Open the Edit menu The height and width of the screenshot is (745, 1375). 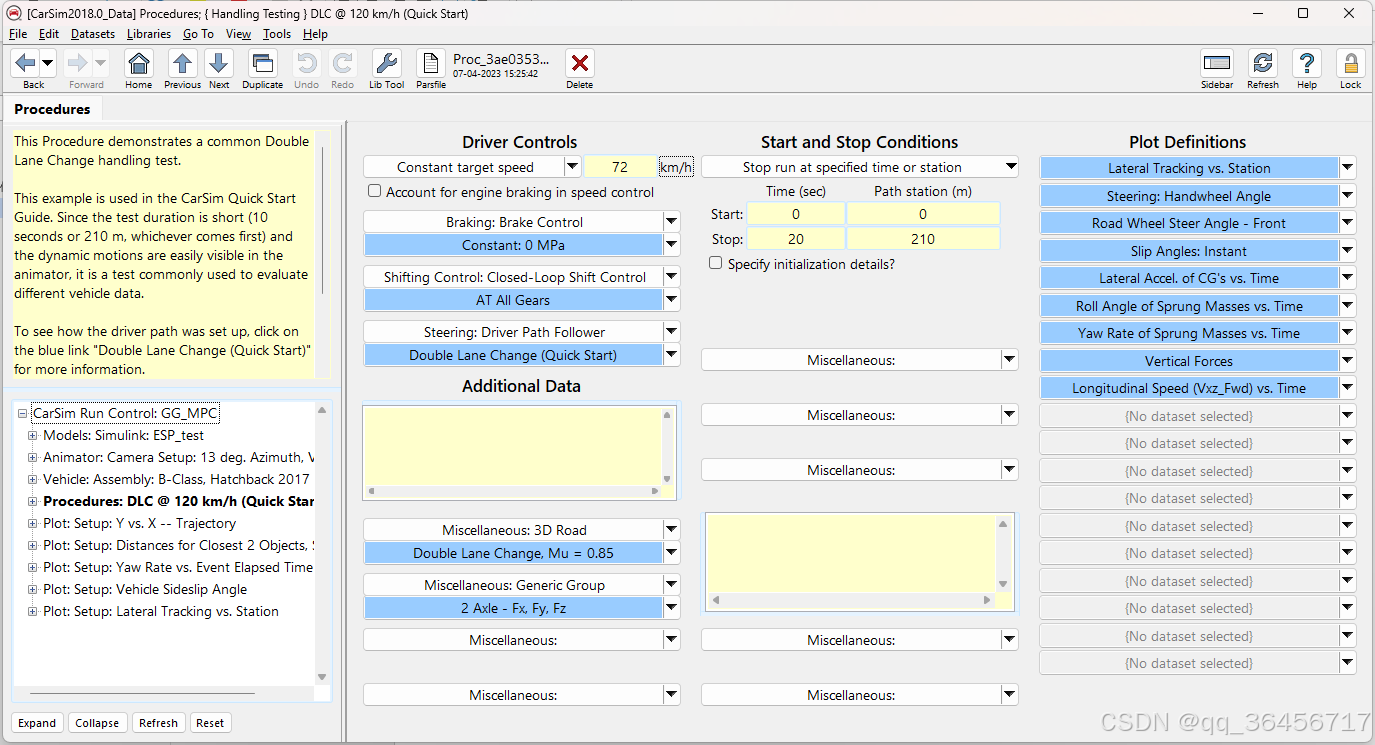click(49, 34)
